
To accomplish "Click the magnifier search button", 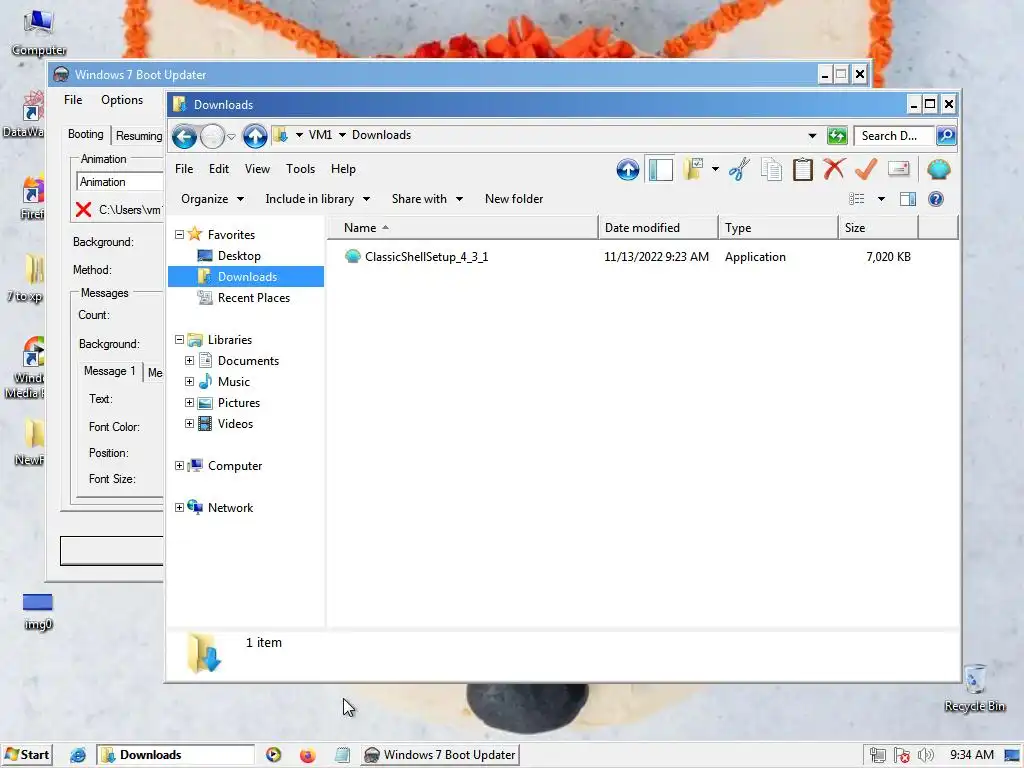I will coord(946,135).
